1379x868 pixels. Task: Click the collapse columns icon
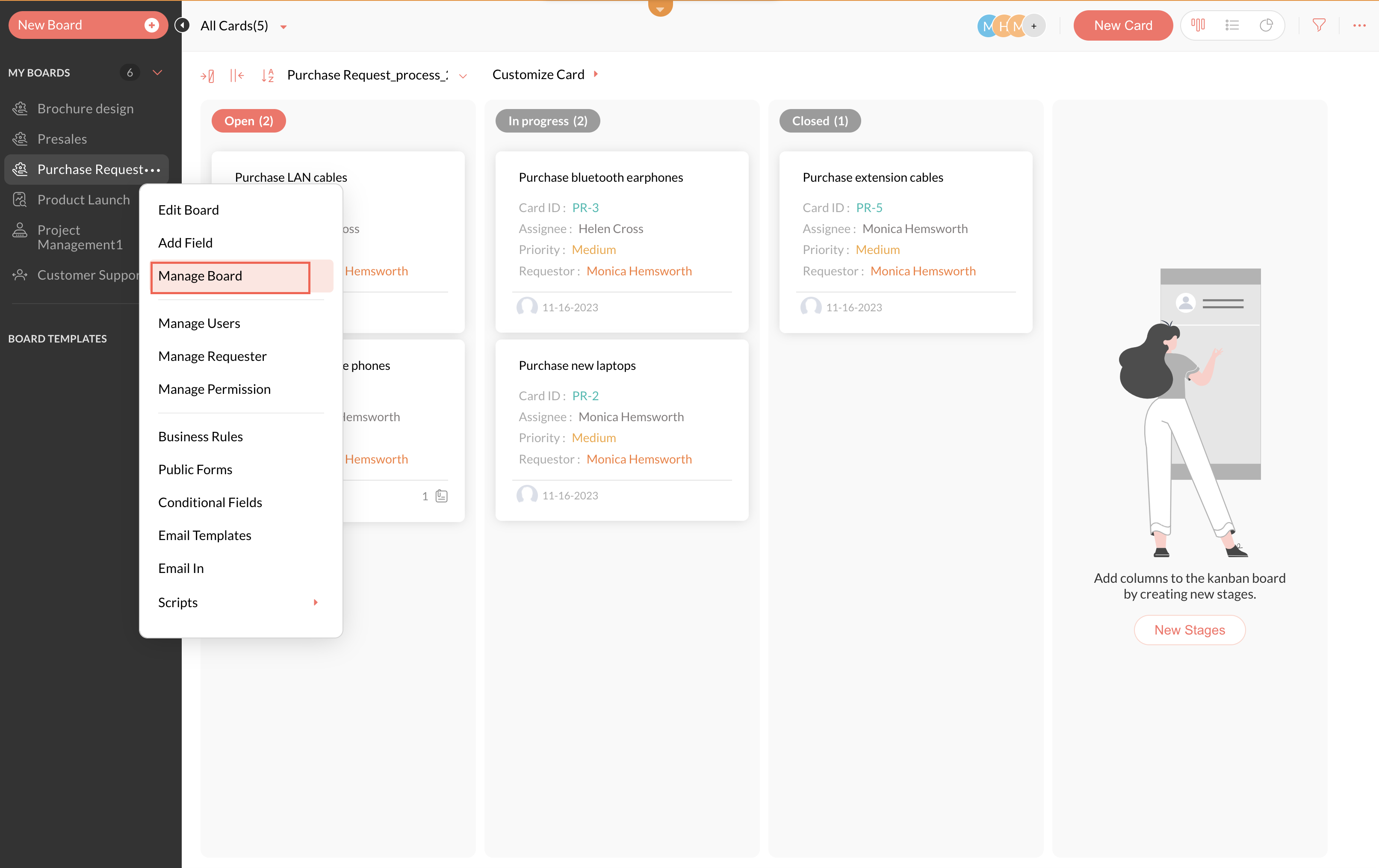coord(236,75)
